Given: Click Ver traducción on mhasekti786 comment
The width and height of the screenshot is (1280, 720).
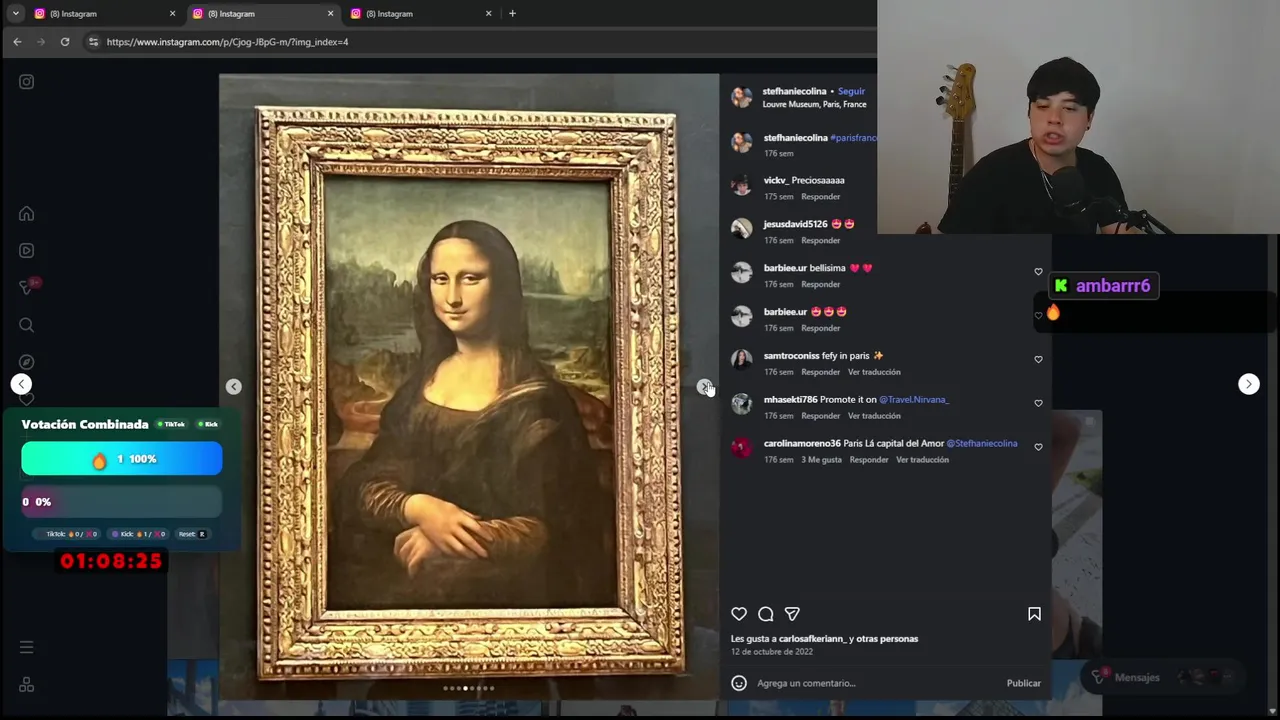Looking at the screenshot, I should [x=874, y=416].
